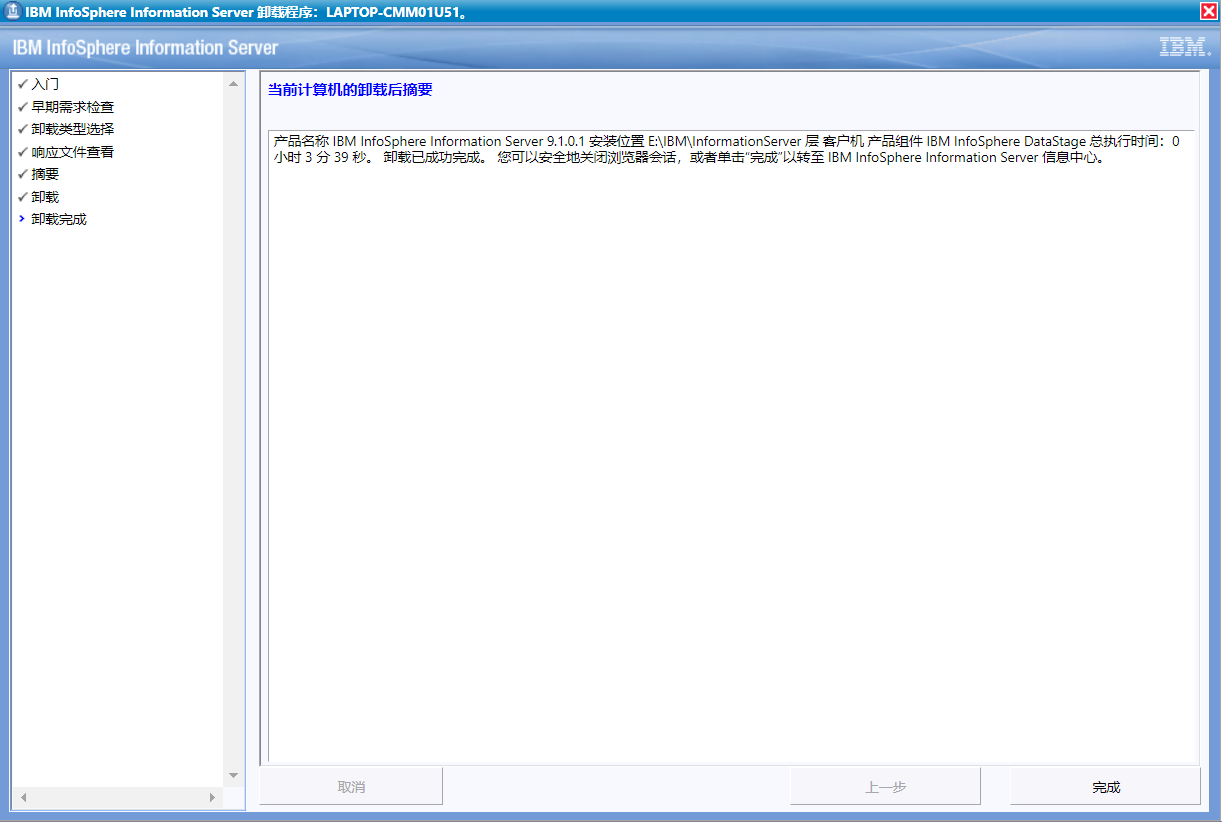Click the 完成 button to finish
Screen dimensions: 1222x824
click(x=1105, y=787)
